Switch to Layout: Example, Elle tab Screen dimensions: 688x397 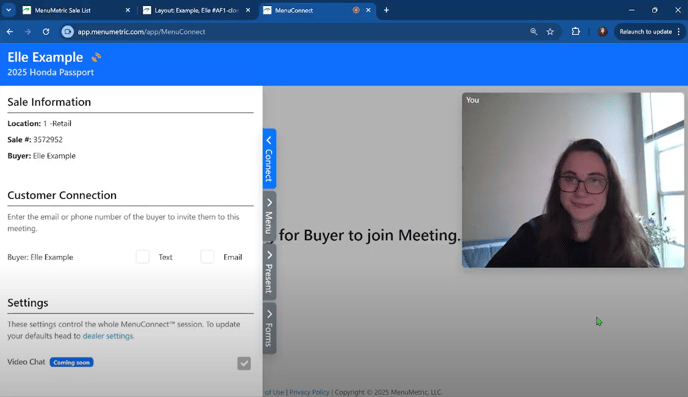coord(197,10)
